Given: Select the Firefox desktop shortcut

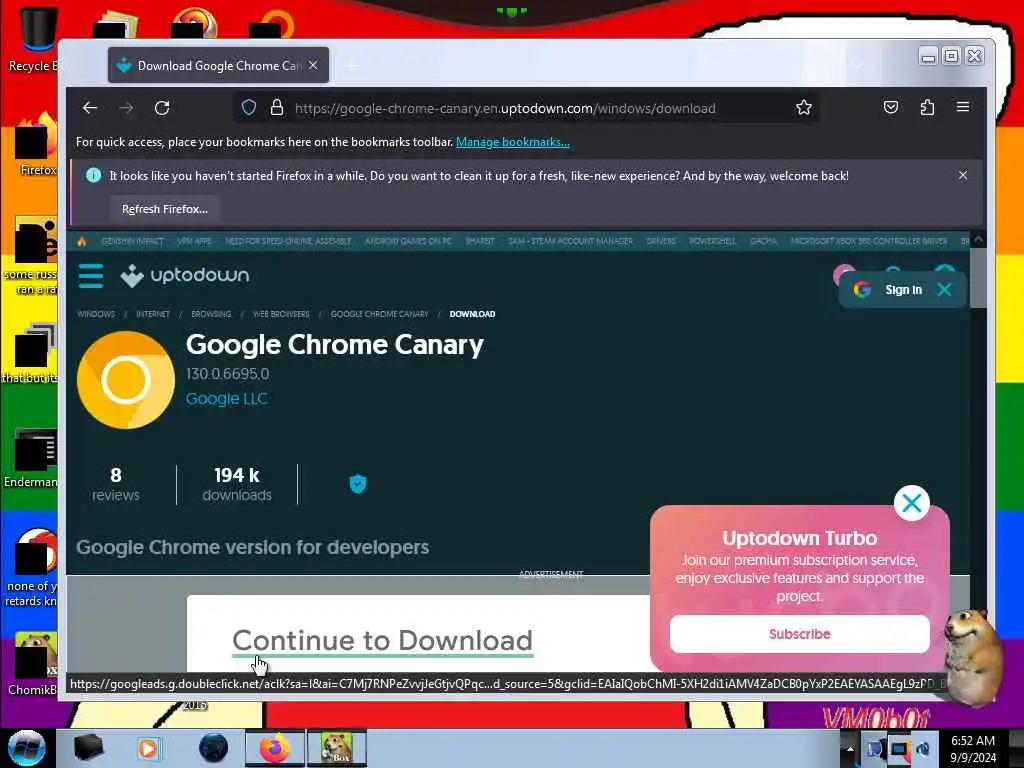Looking at the screenshot, I should (x=36, y=145).
